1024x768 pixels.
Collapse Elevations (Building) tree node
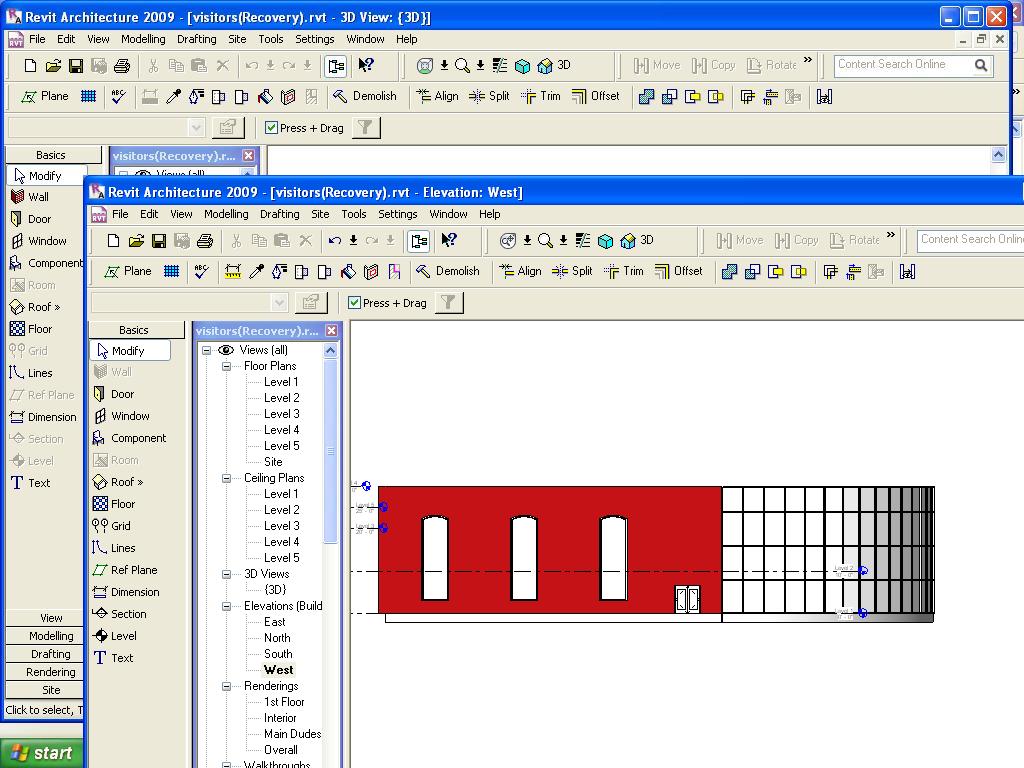point(227,606)
